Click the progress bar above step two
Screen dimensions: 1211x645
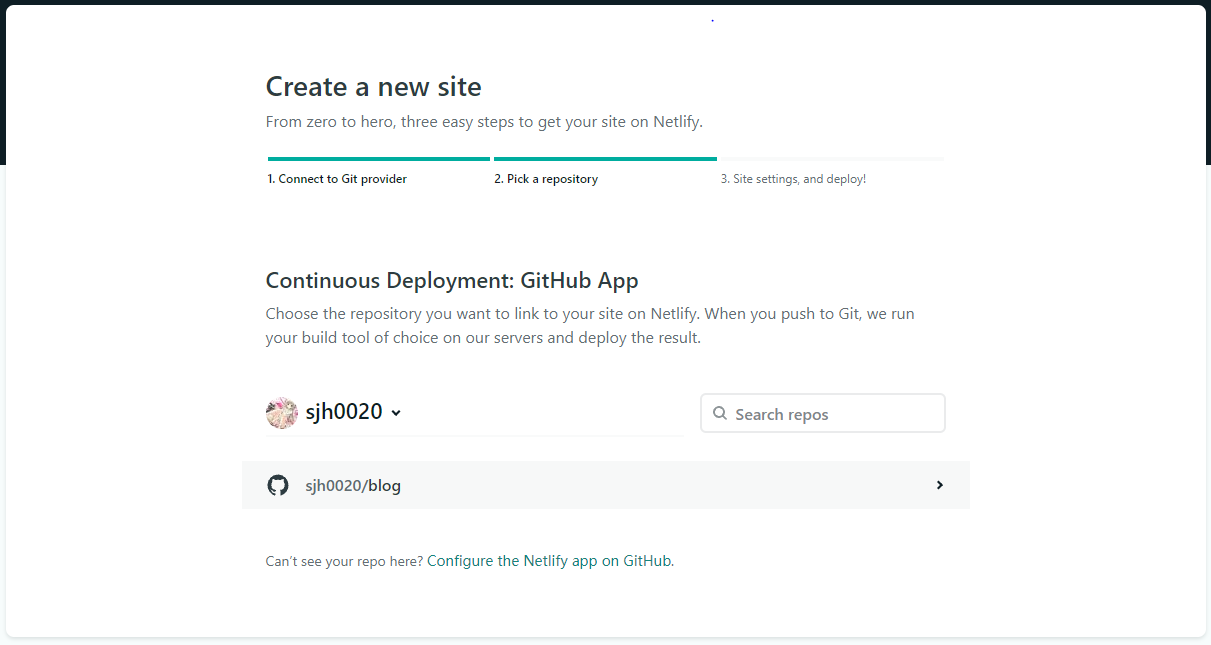605,158
